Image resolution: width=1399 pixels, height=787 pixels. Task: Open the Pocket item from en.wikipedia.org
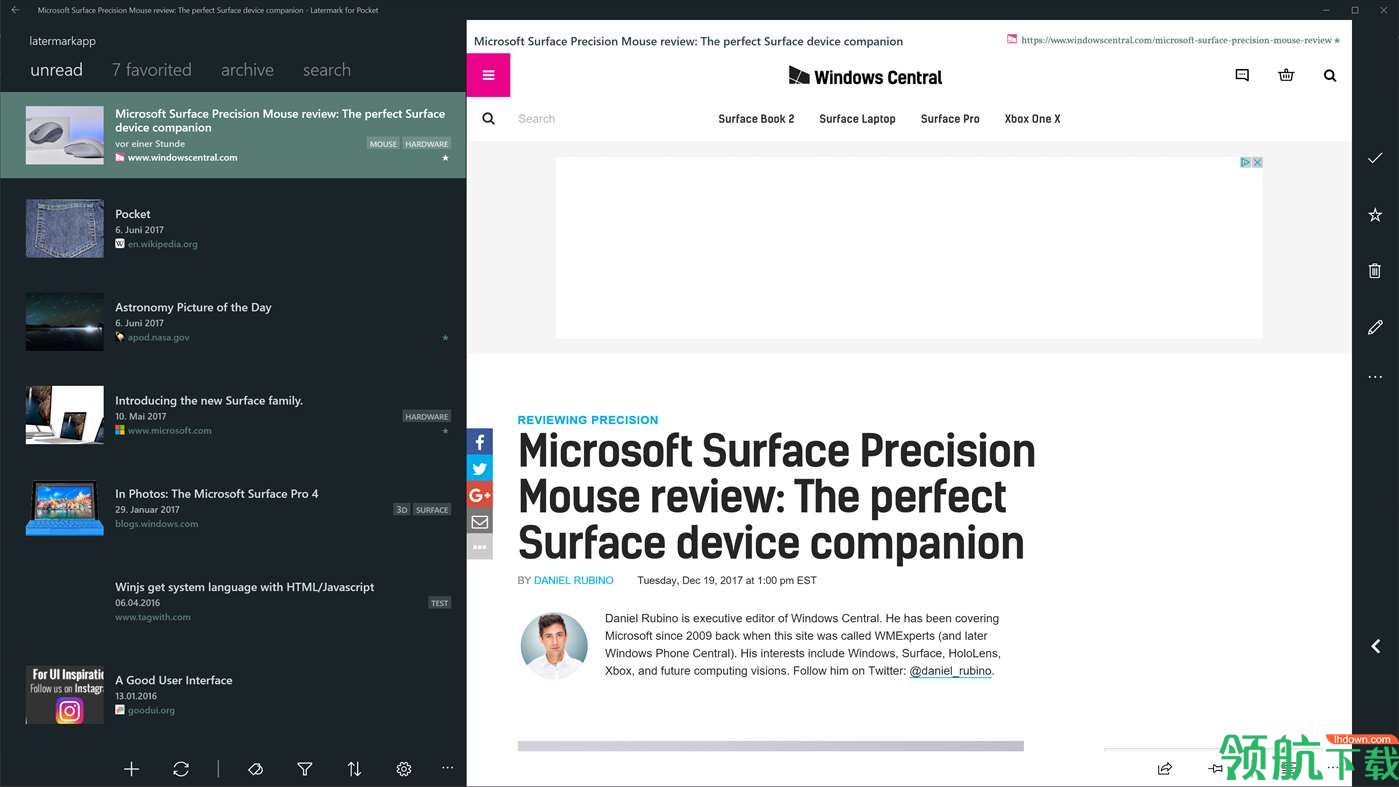pos(233,228)
